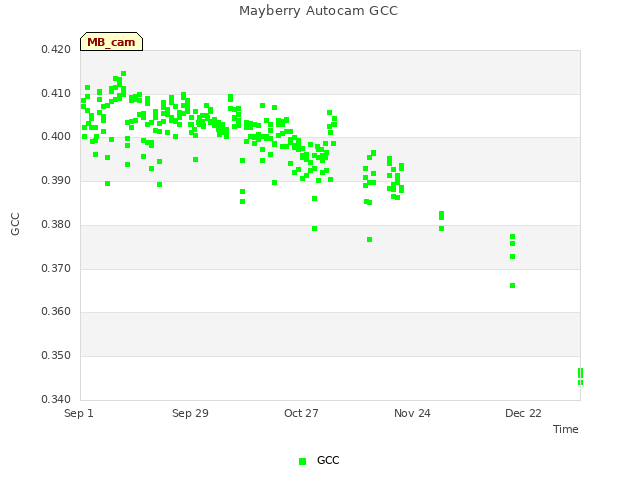Click the Oct 27 axis label
640x480 pixels.
301,413
